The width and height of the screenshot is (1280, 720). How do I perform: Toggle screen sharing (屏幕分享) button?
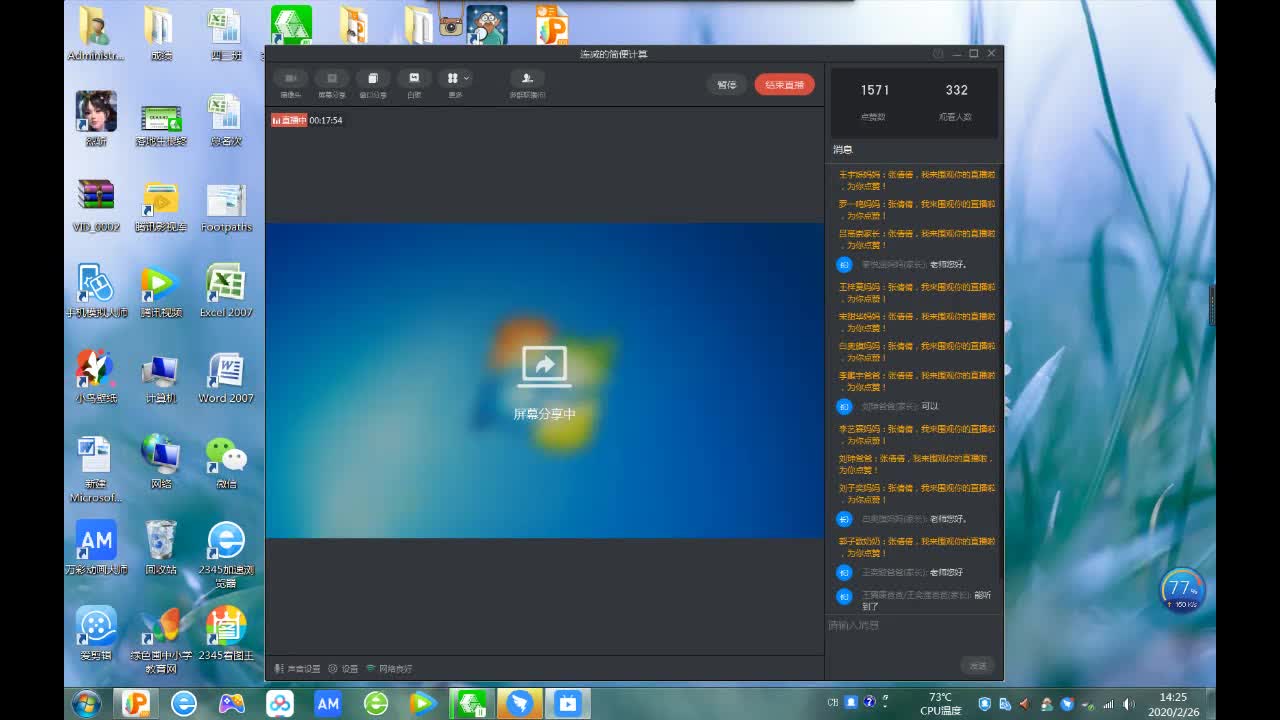click(331, 80)
